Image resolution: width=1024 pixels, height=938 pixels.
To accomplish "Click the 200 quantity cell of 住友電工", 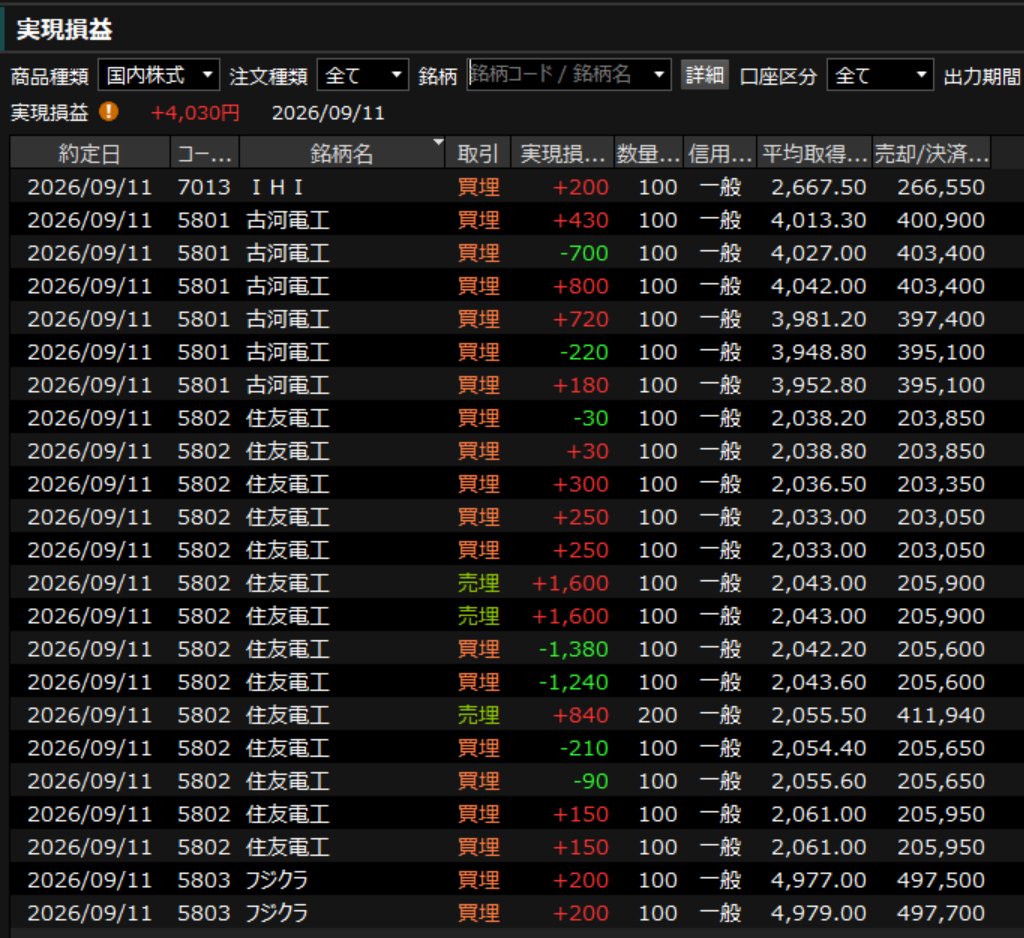I will 658,715.
